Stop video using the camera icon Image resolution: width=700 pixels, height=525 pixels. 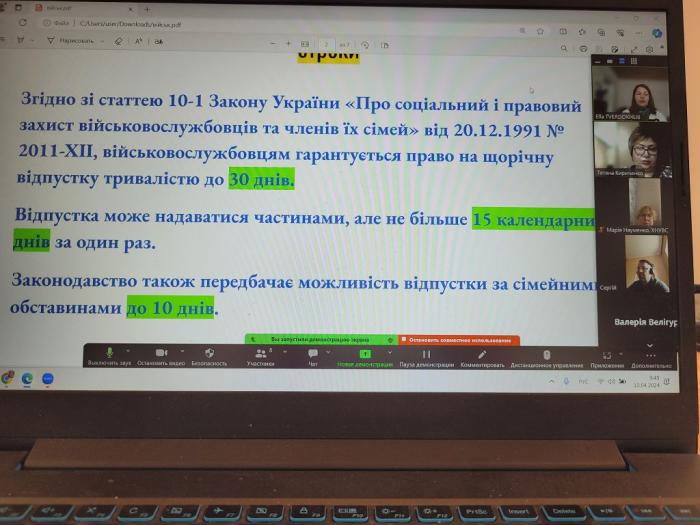point(160,353)
